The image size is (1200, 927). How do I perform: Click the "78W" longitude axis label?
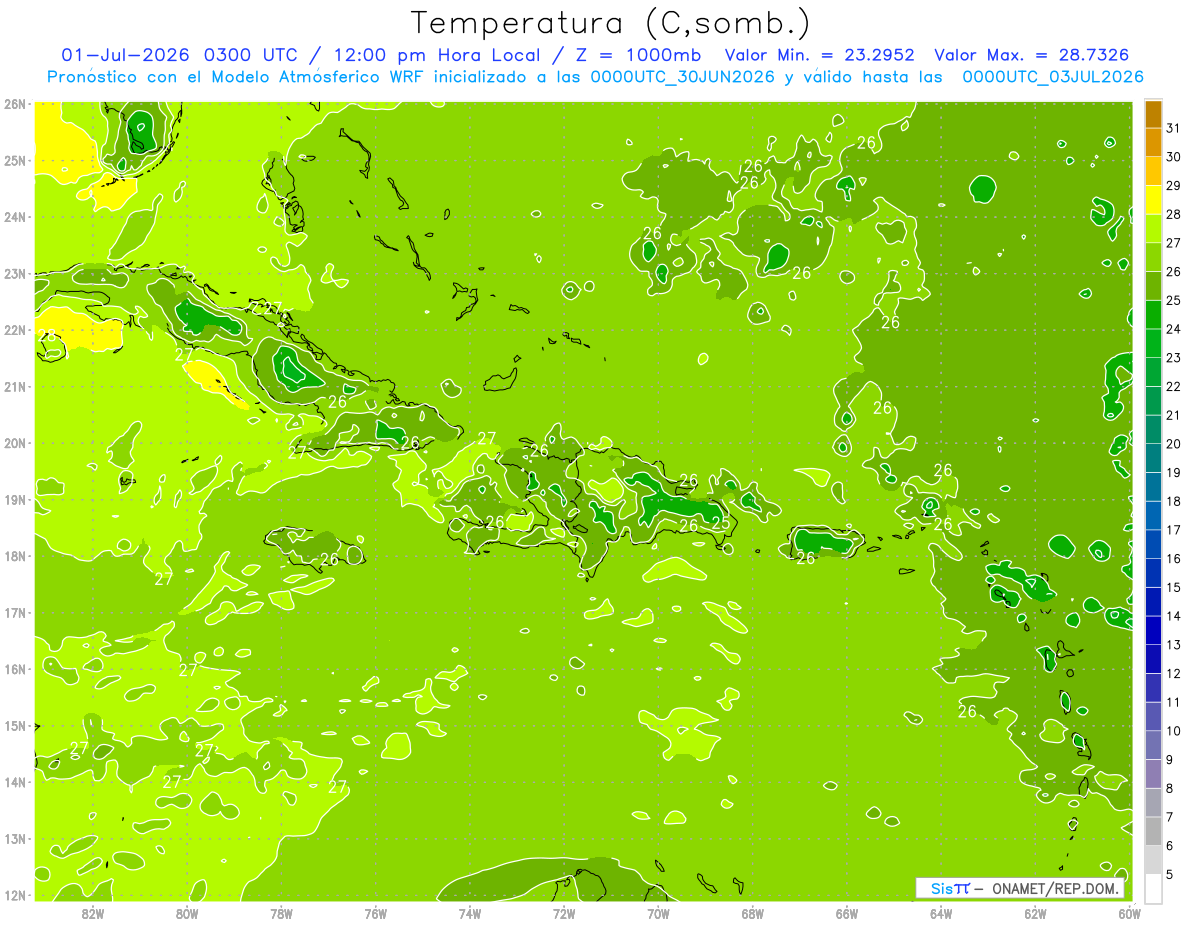(x=281, y=913)
